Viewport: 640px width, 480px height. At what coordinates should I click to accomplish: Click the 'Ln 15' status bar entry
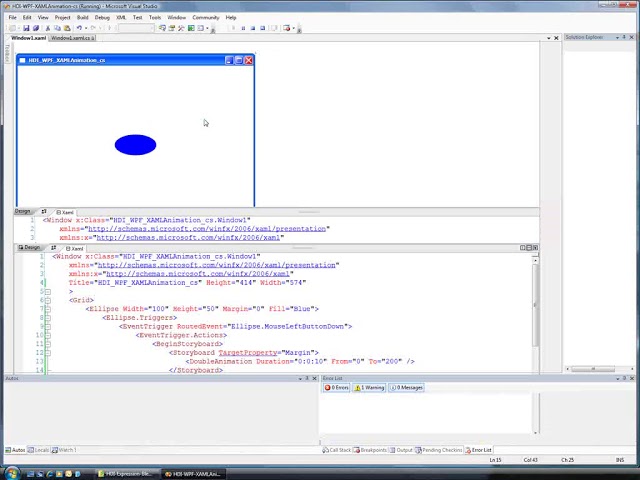[495, 460]
